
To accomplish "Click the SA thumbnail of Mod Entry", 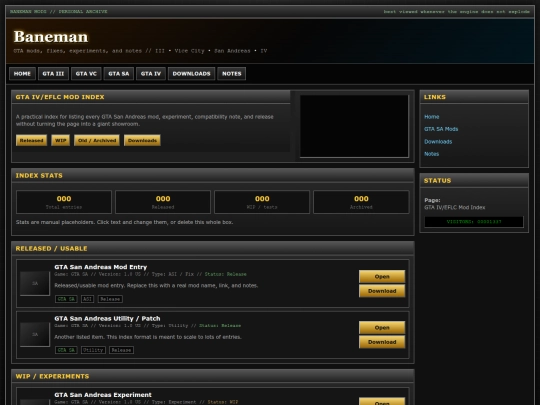I will point(35,283).
